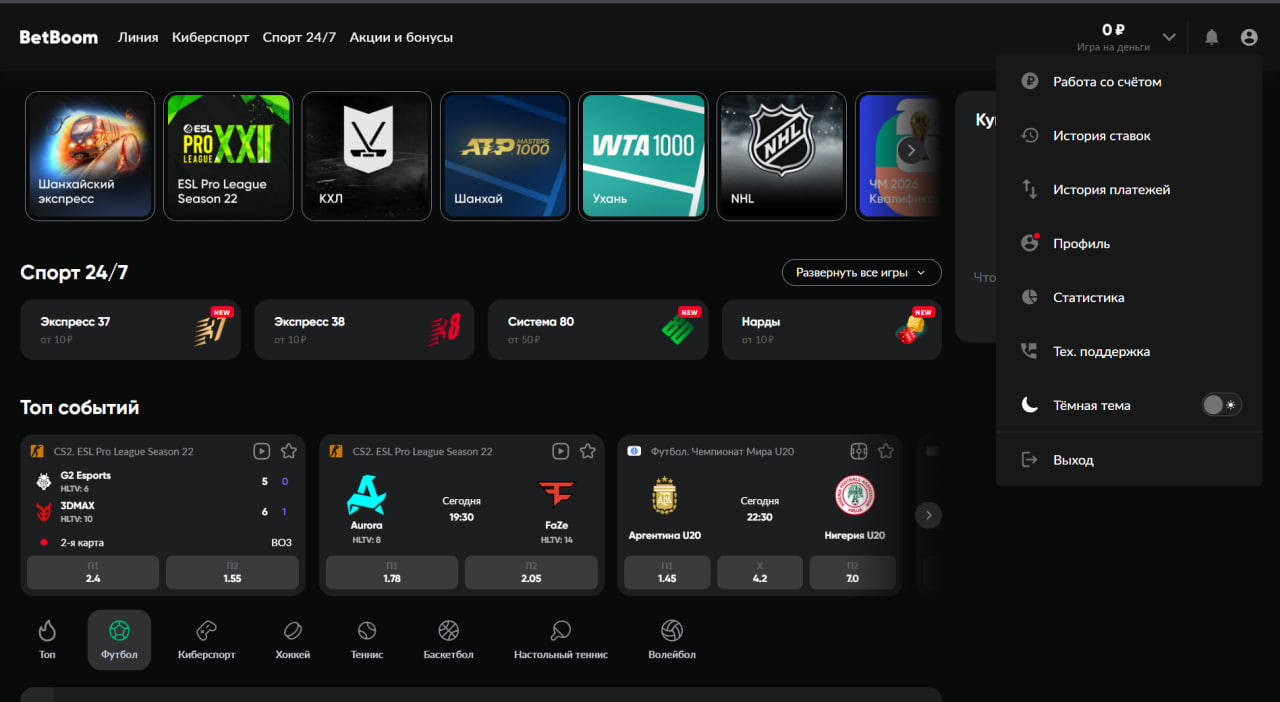Click the Топ событий heading
This screenshot has width=1280, height=702.
pyautogui.click(x=80, y=408)
